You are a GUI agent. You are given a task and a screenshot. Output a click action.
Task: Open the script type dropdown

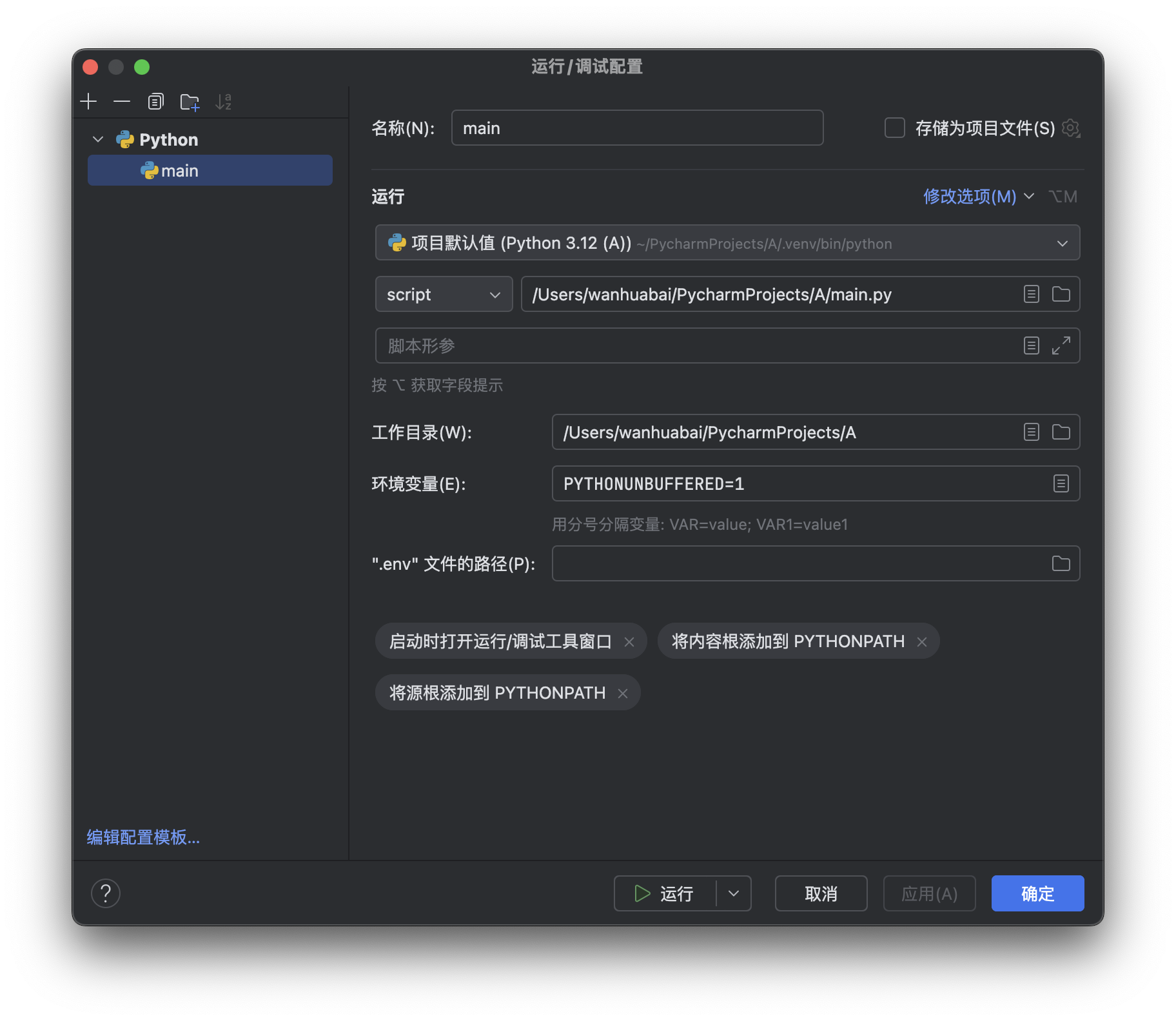point(444,295)
